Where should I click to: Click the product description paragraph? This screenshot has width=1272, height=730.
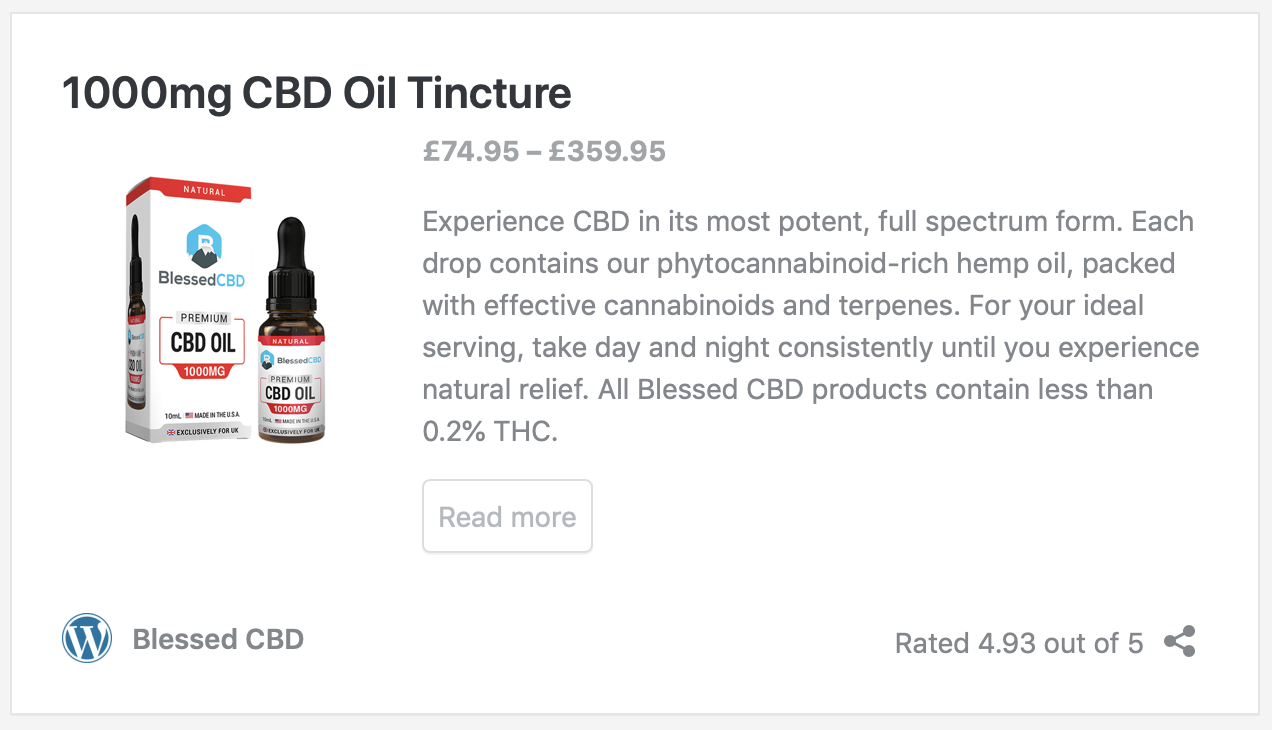click(x=811, y=326)
